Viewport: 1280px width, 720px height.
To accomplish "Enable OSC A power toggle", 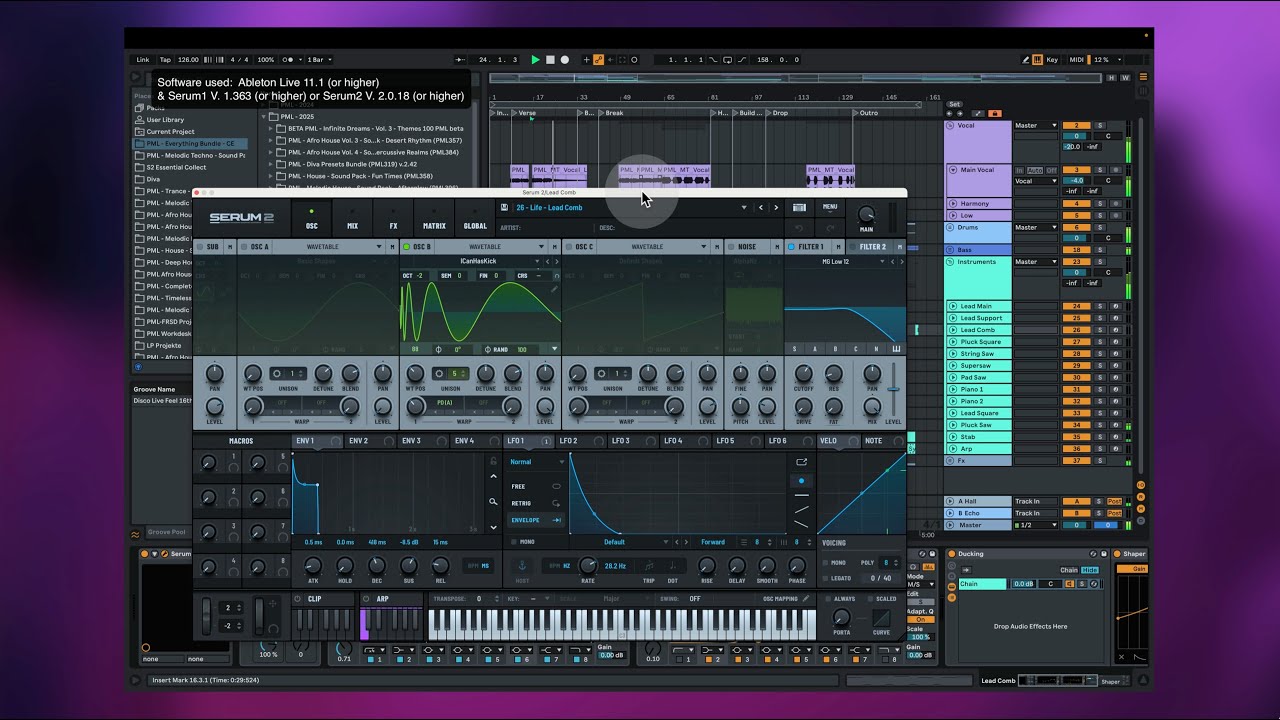I will point(243,247).
